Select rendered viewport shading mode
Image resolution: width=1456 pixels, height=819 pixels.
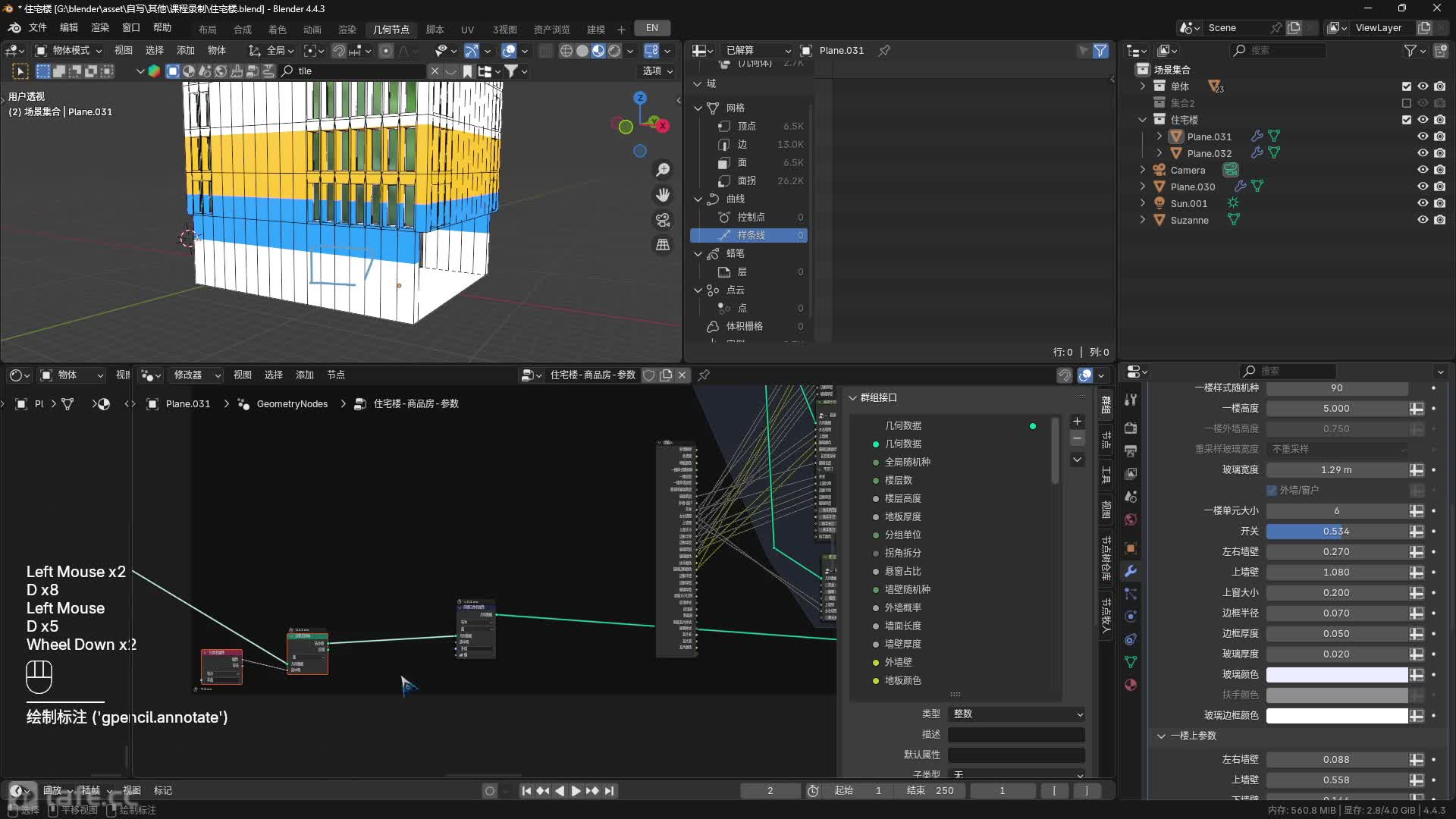pos(614,51)
